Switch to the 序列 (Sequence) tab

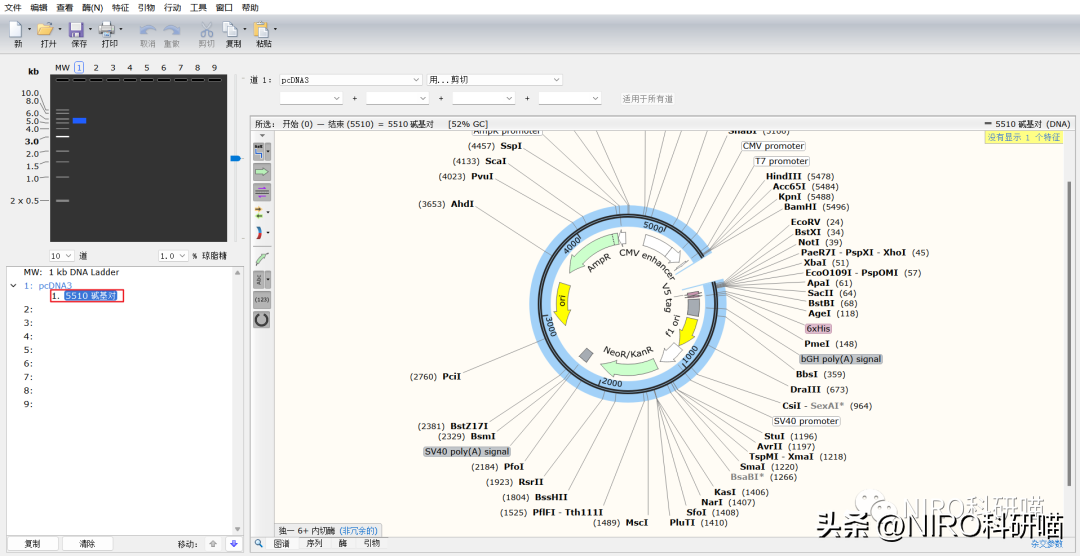pos(313,544)
